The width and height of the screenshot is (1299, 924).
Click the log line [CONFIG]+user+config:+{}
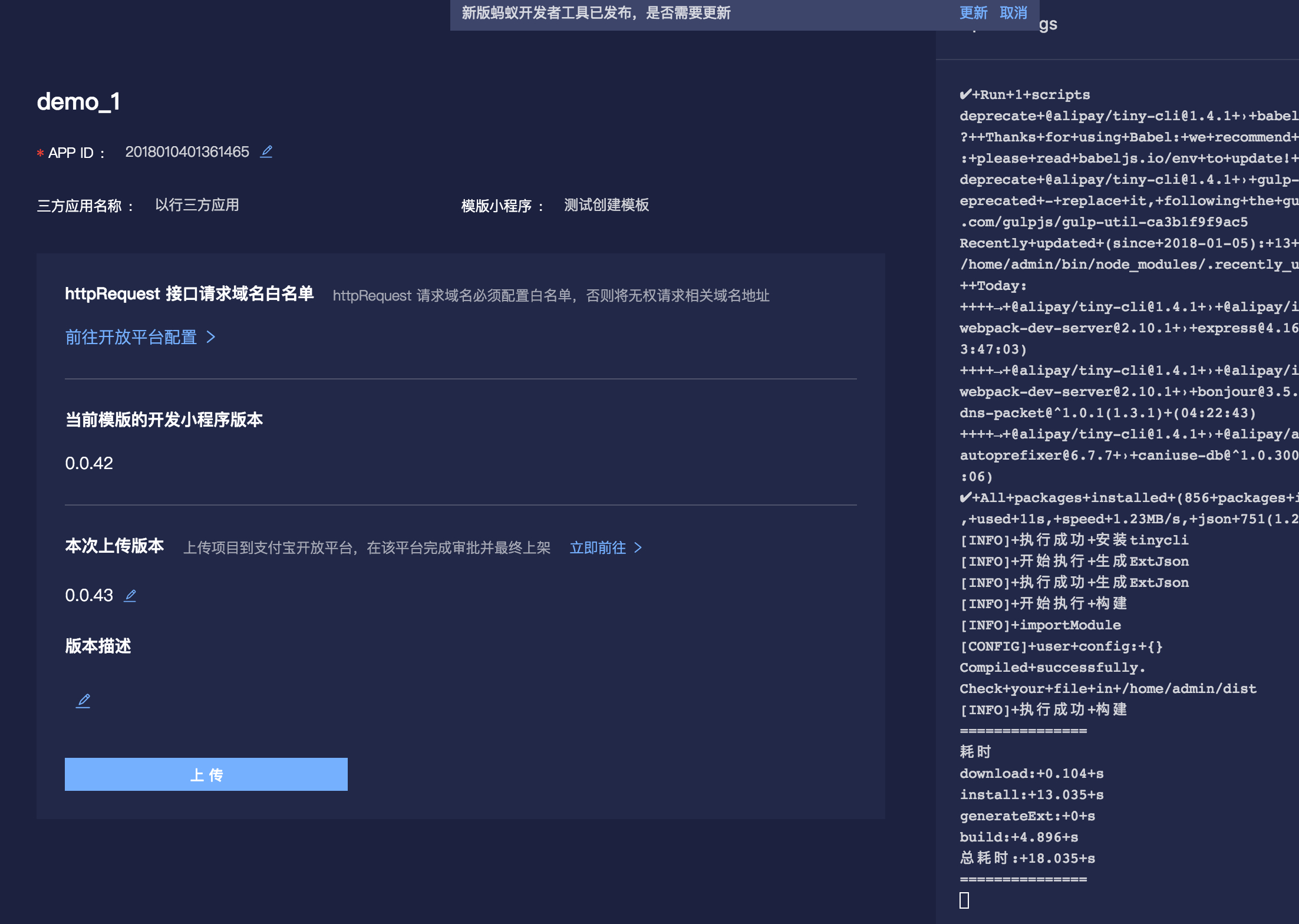[1061, 646]
